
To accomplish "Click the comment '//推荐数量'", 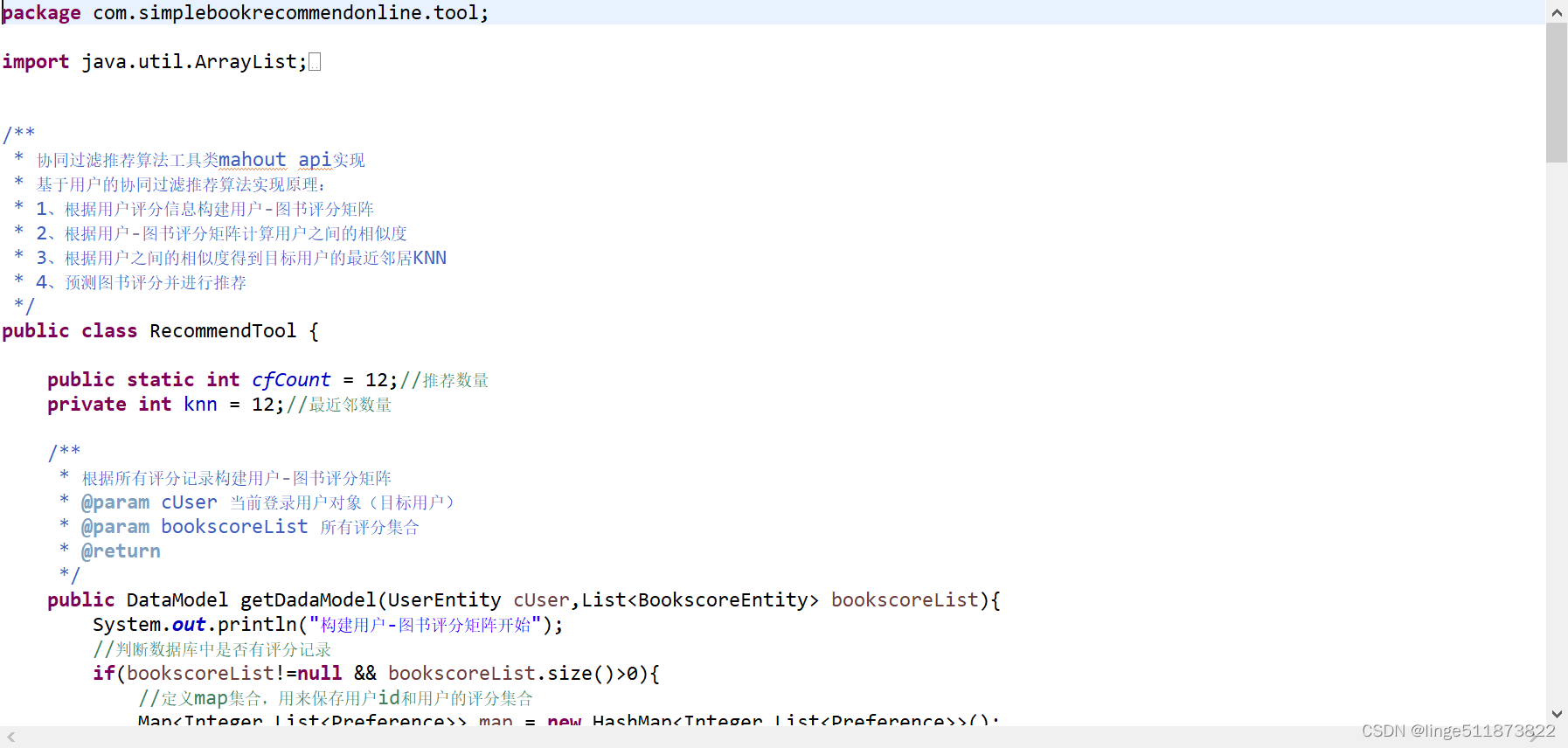I will 444,380.
